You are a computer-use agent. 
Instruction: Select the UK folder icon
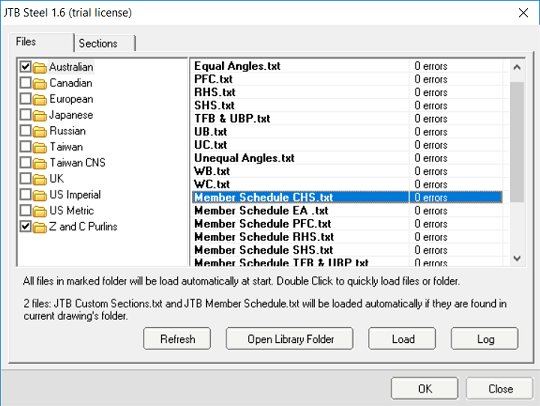point(40,179)
